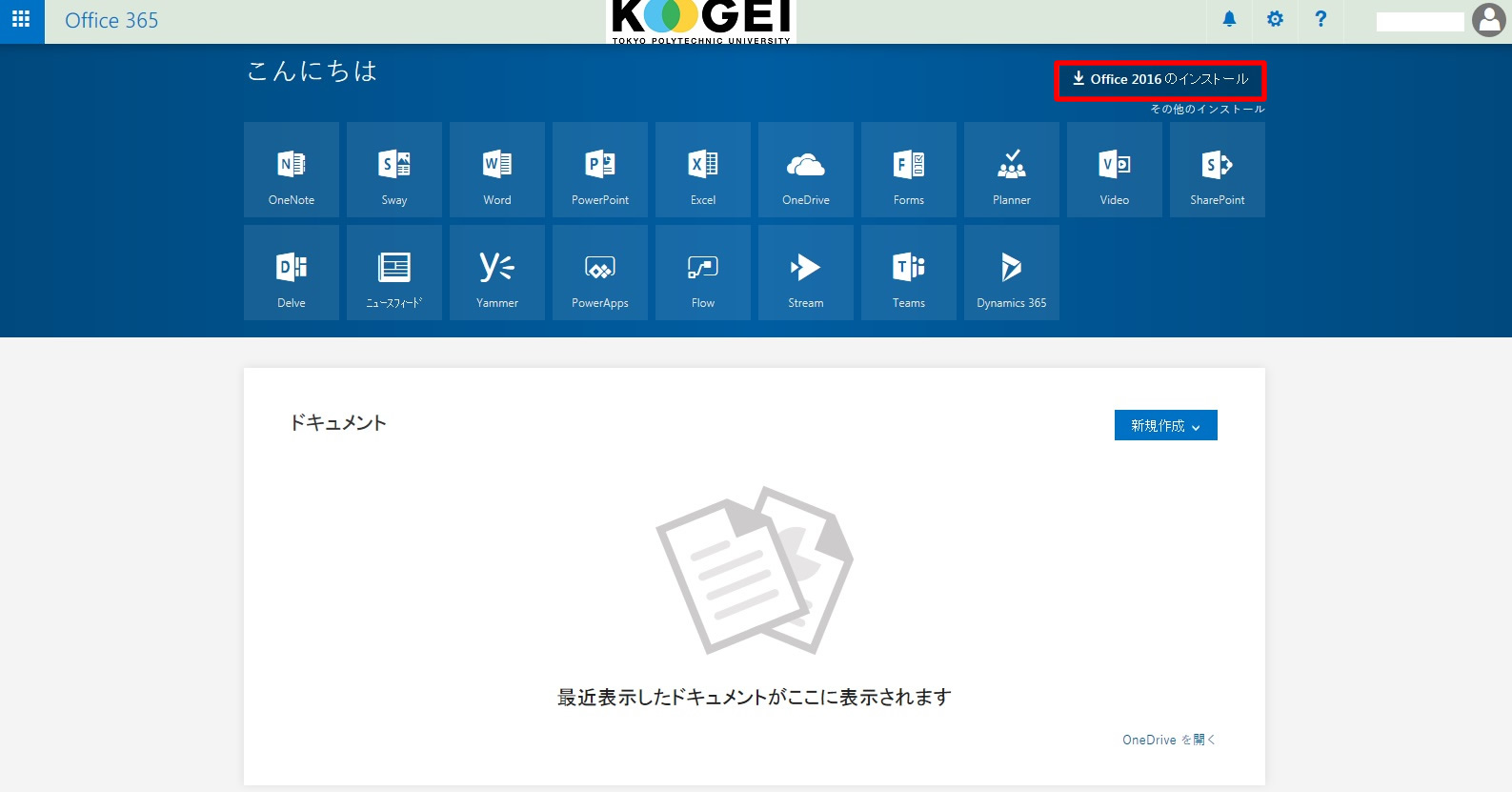Open the SharePoint app tile
The width and height of the screenshot is (1512, 792).
[1218, 170]
